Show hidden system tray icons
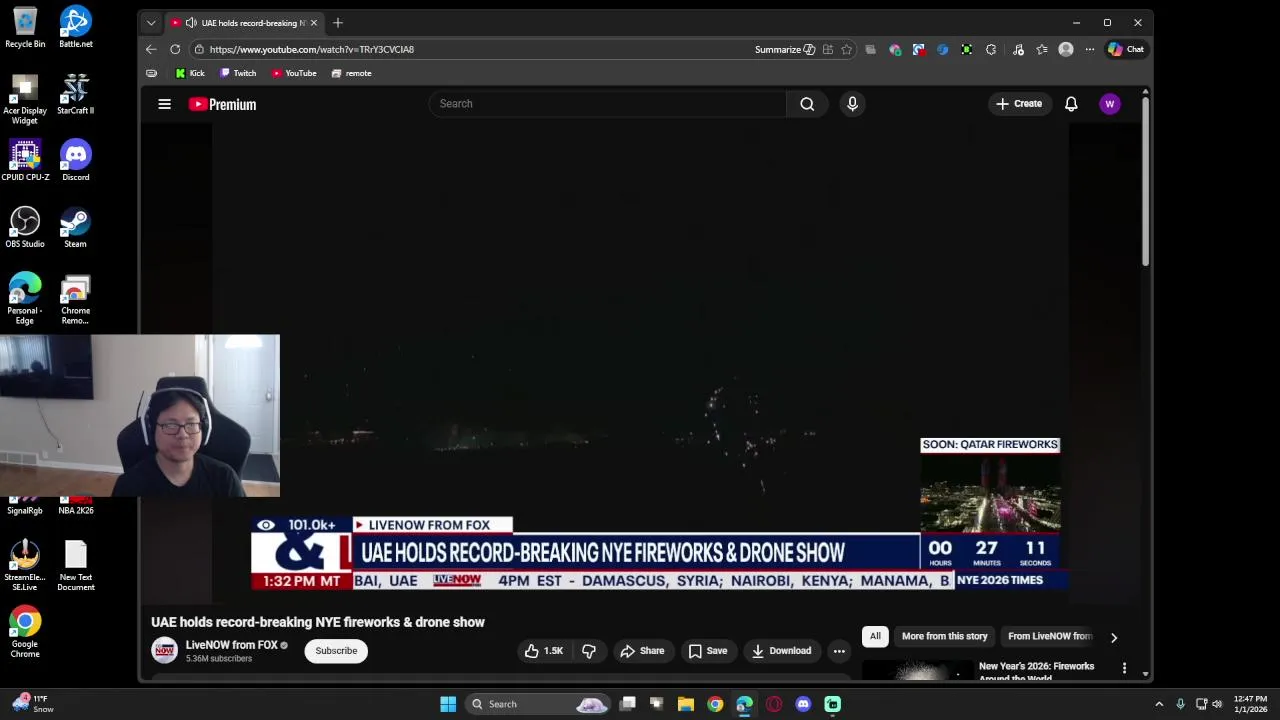The image size is (1280, 720). coord(1159,704)
